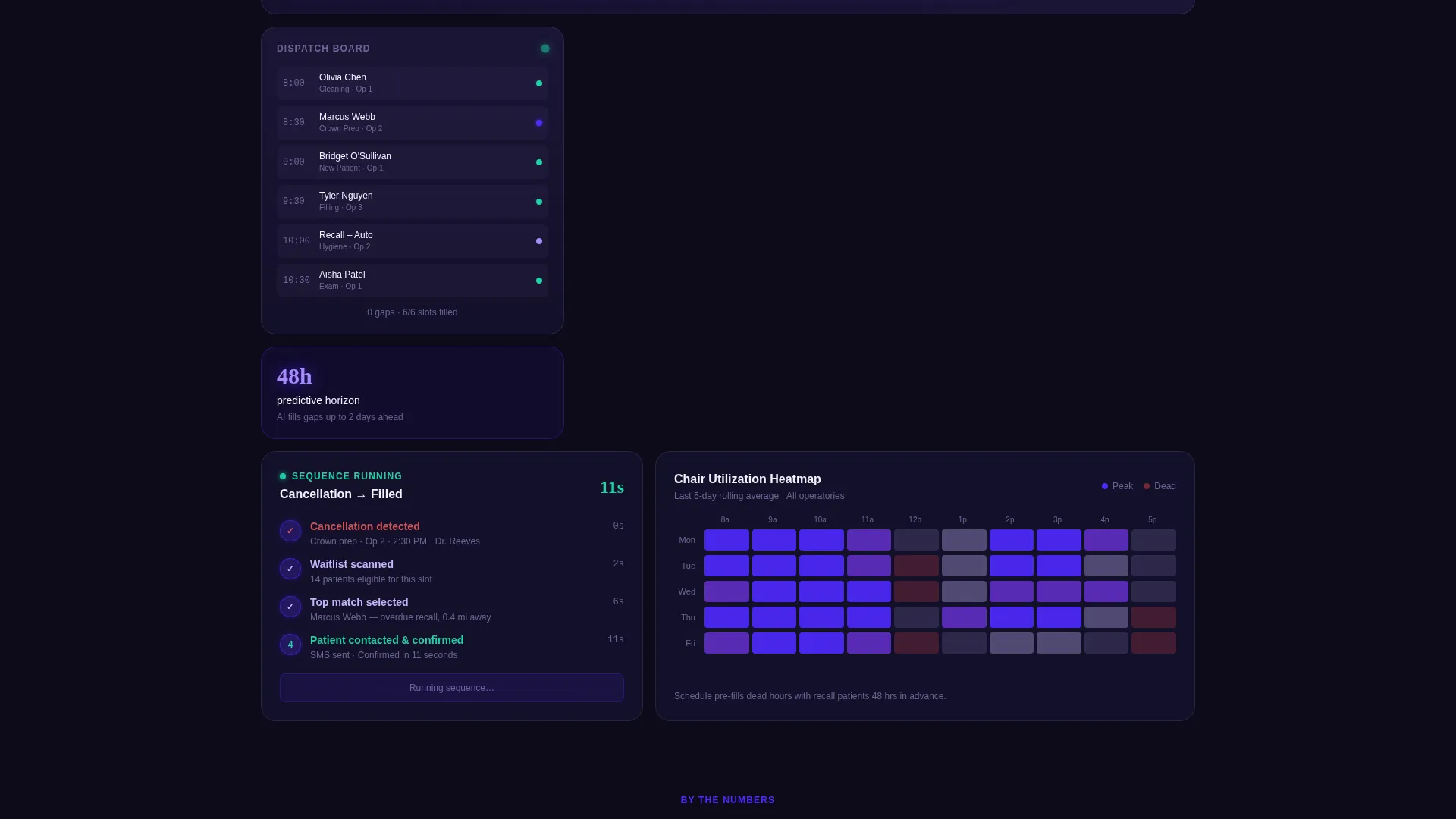Click the Monday 8a heatmap cell
The height and width of the screenshot is (819, 1456).
[726, 540]
